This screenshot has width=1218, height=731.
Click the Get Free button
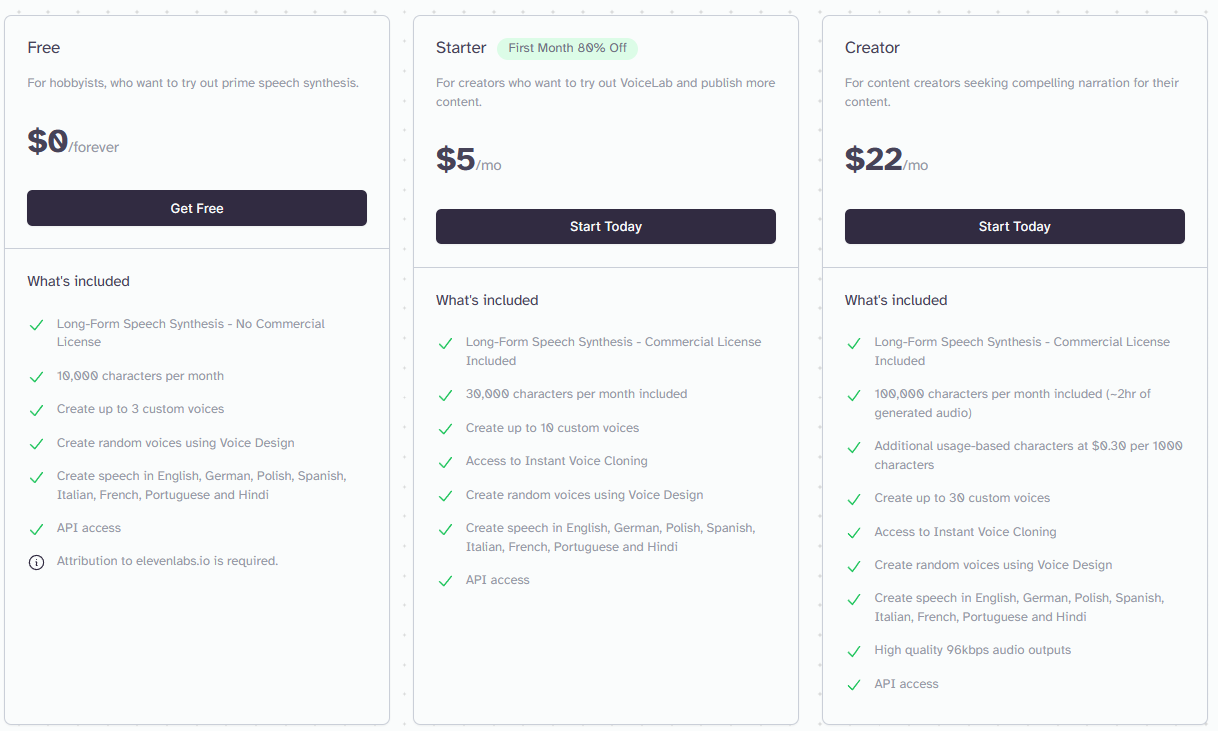(x=197, y=208)
